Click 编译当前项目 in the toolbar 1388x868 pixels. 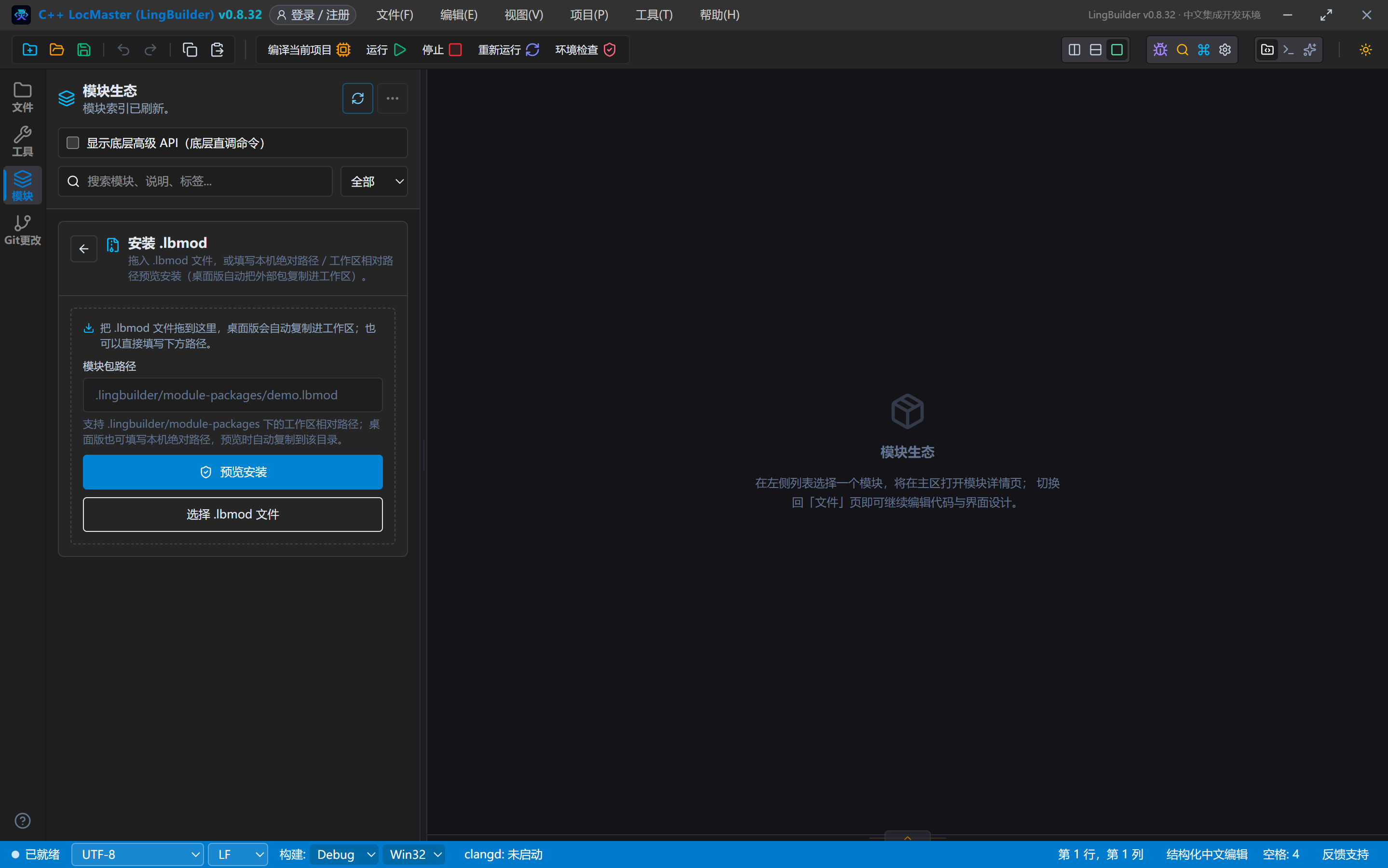coord(309,50)
